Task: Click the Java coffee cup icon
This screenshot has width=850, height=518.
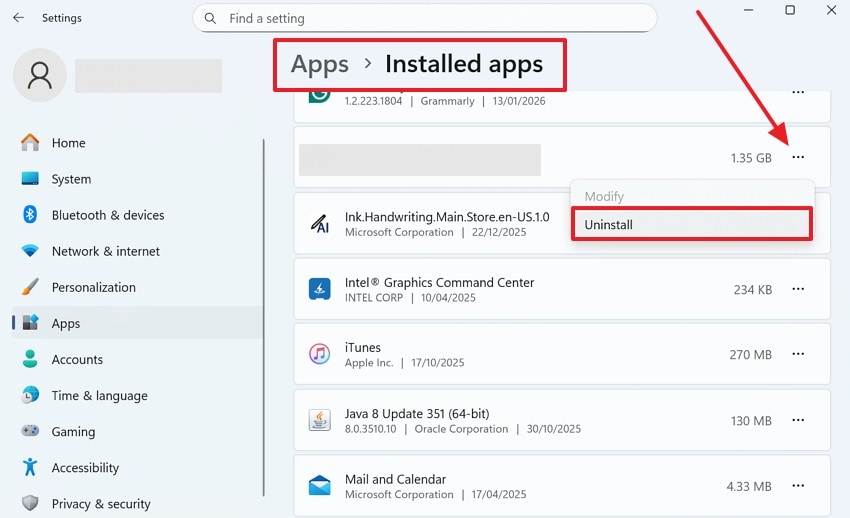Action: 319,420
